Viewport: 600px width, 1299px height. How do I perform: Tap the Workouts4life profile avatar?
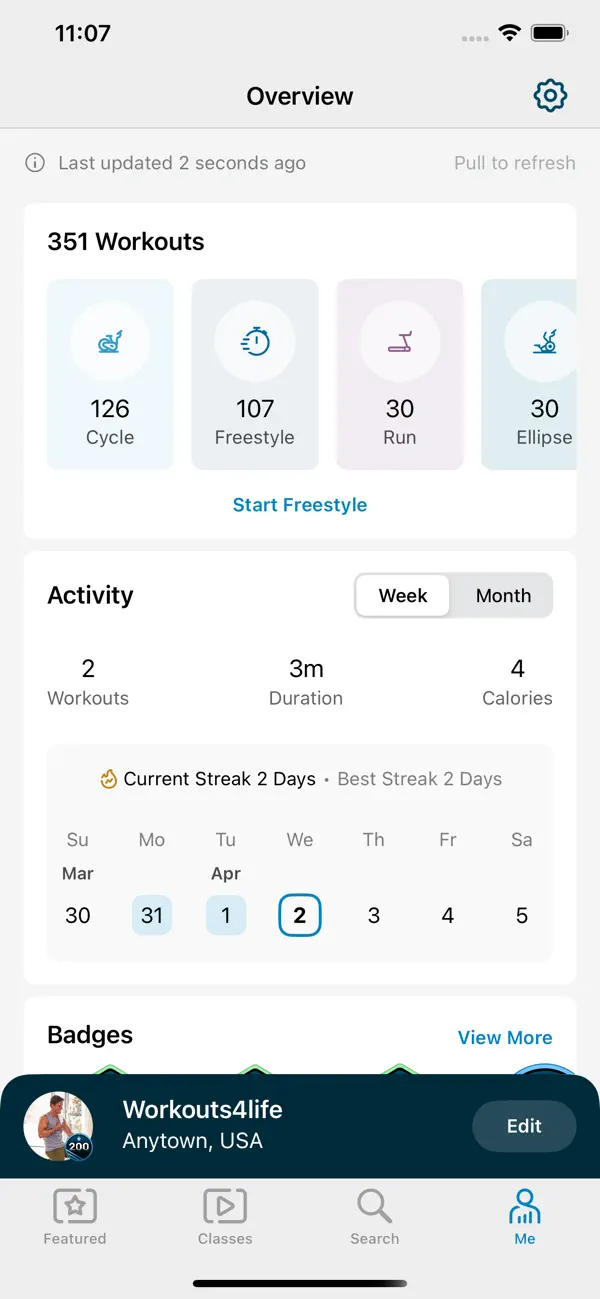point(58,1125)
